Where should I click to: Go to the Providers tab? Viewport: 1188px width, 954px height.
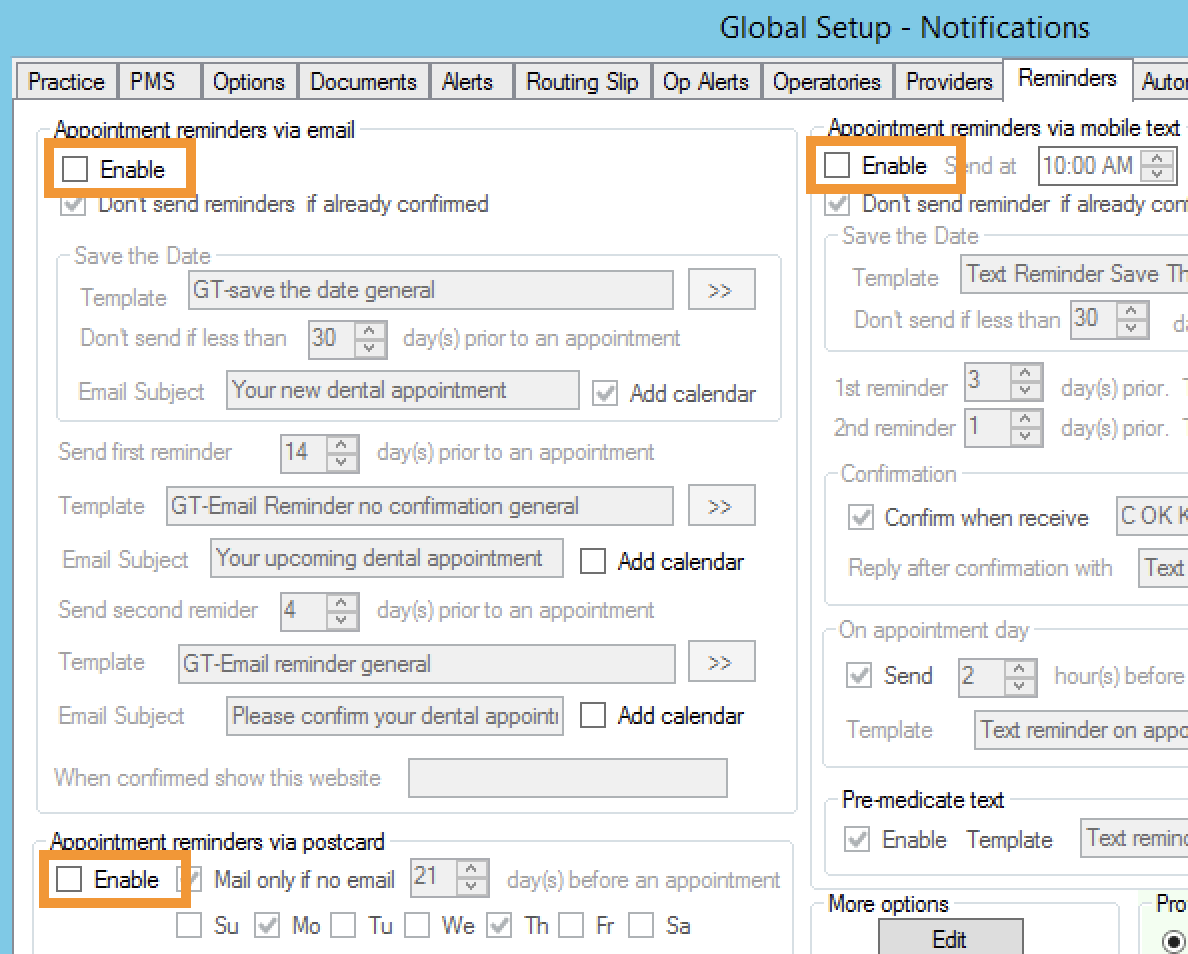(948, 82)
